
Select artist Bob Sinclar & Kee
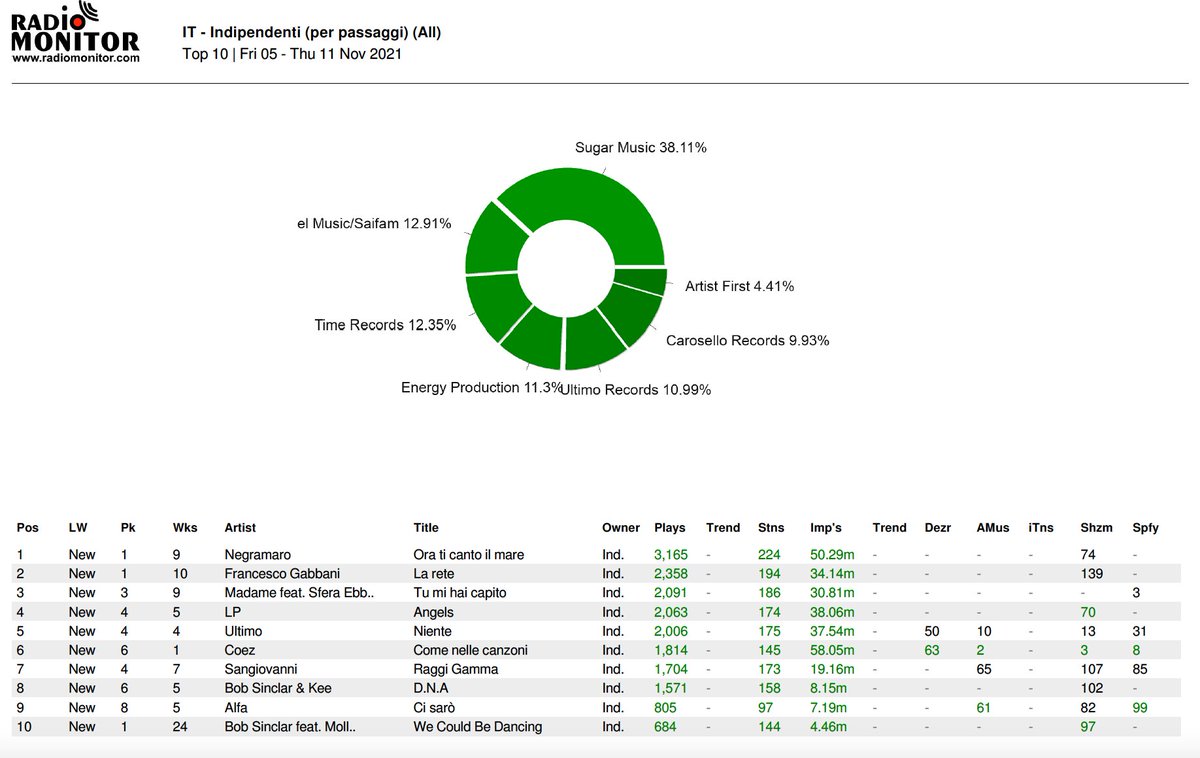[x=277, y=688]
